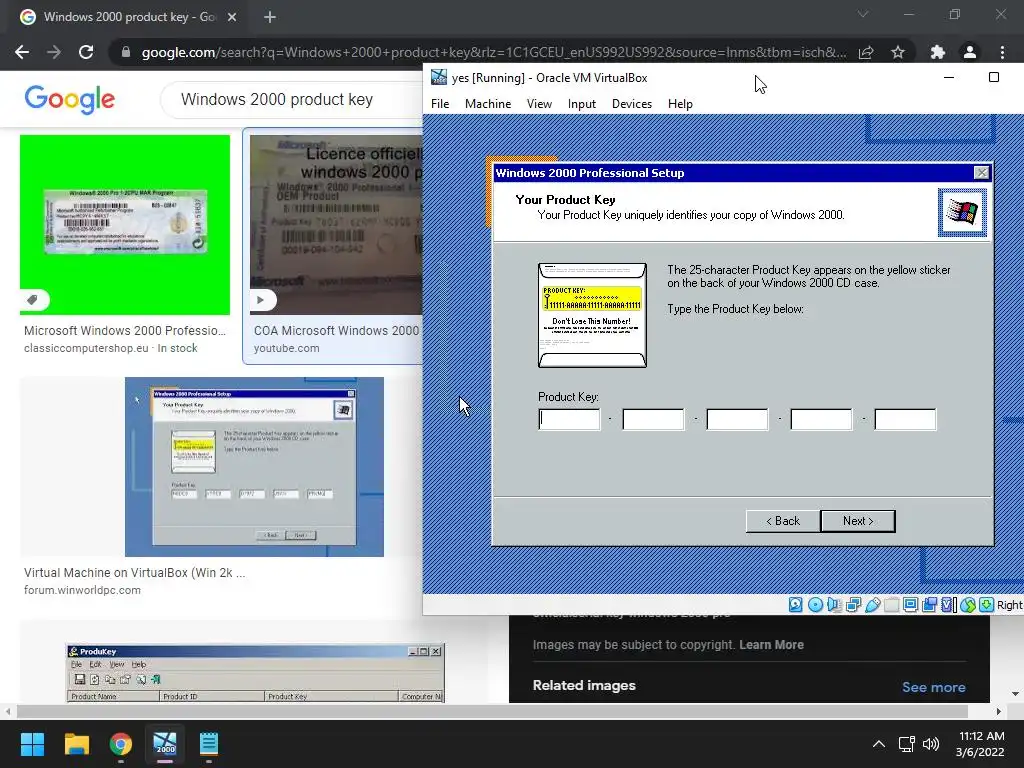Viewport: 1024px width, 768px height.
Task: Click the third Product Key input box
Action: point(737,419)
